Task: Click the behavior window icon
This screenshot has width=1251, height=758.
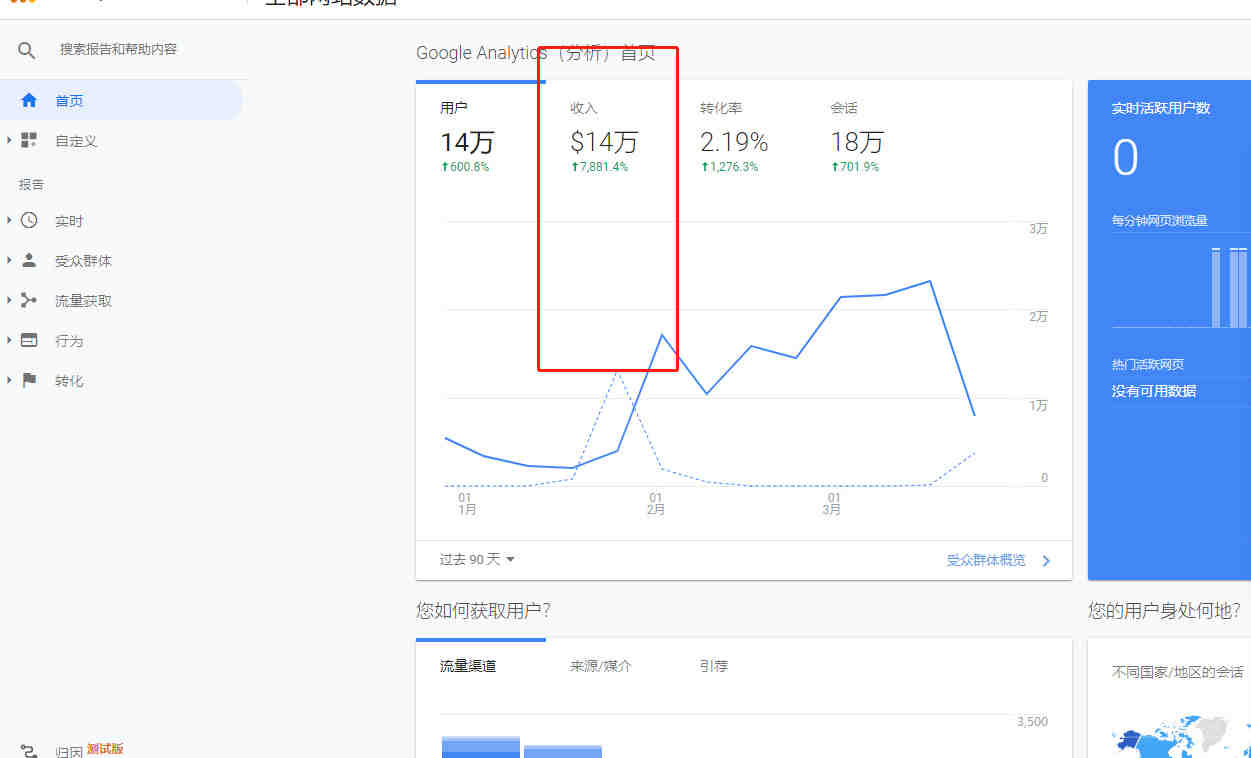Action: [x=29, y=340]
